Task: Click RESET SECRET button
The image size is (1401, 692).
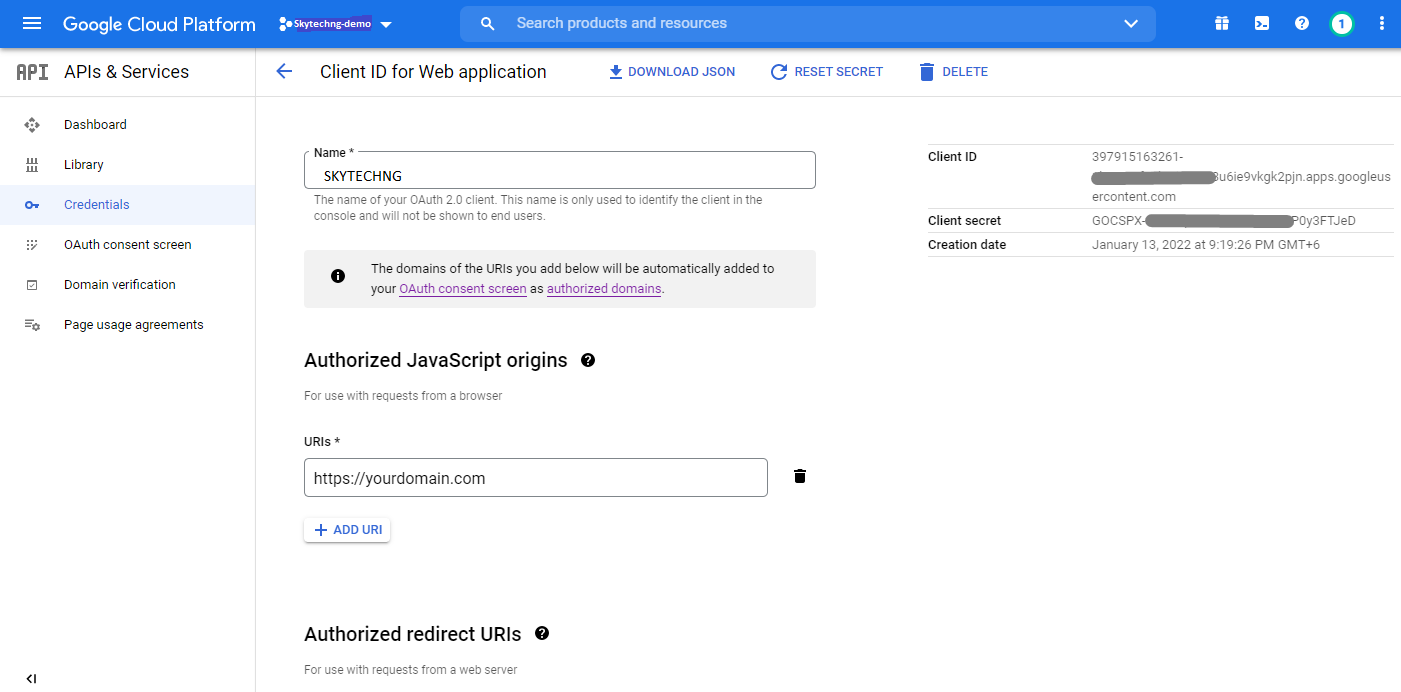Action: [827, 72]
